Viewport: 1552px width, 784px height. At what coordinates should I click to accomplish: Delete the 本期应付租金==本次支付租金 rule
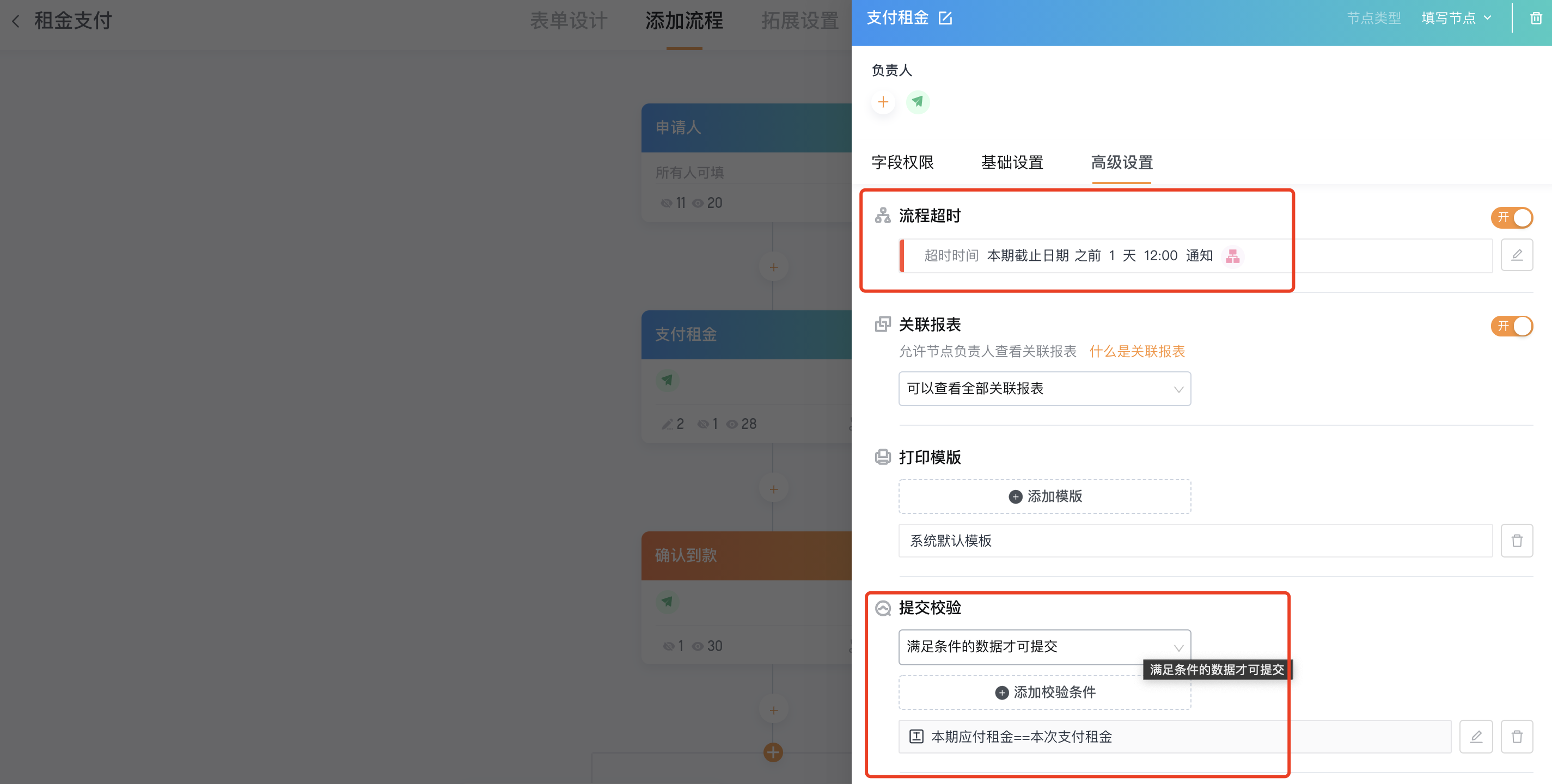[x=1517, y=737]
